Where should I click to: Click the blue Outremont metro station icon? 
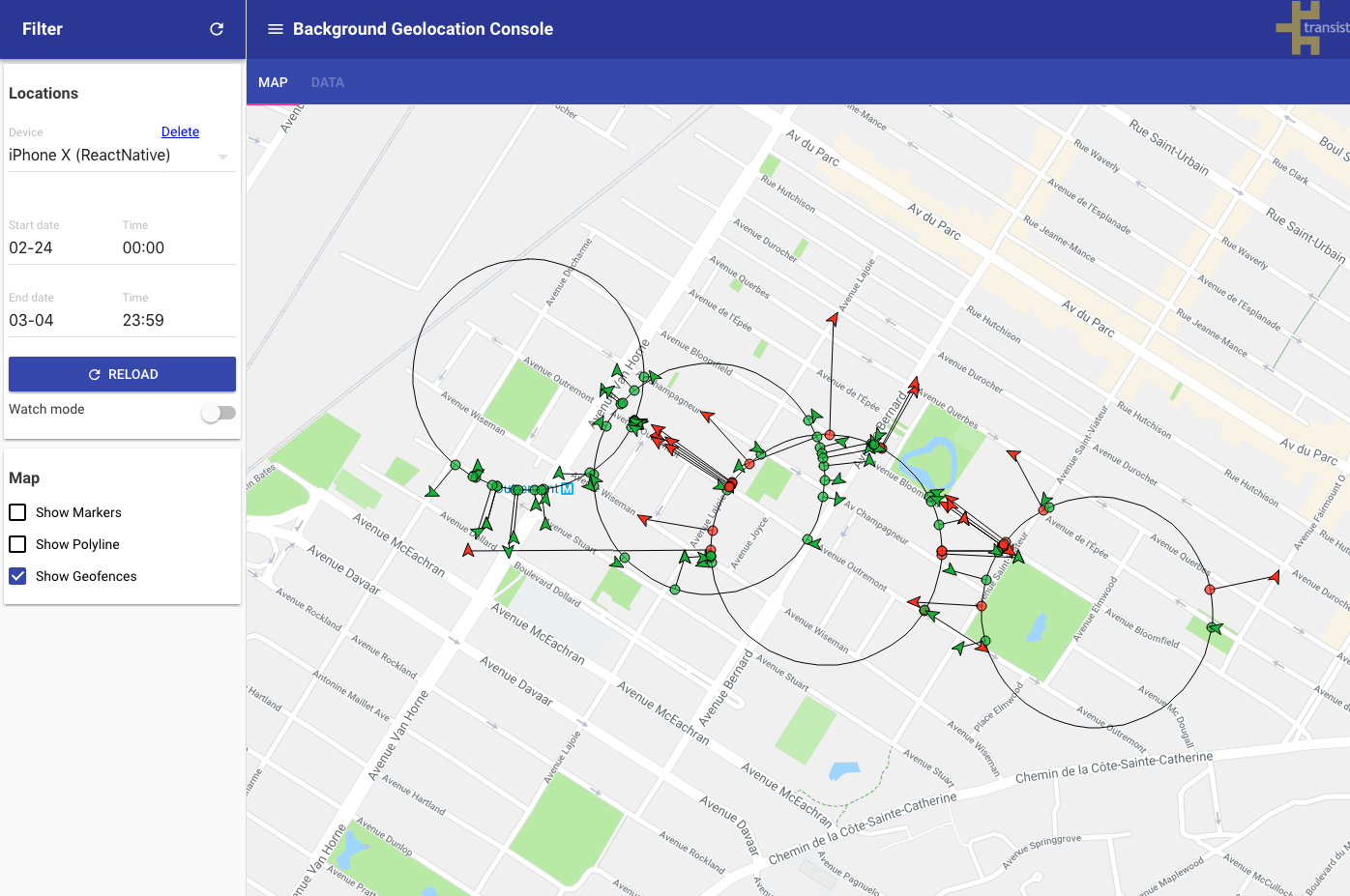(568, 489)
